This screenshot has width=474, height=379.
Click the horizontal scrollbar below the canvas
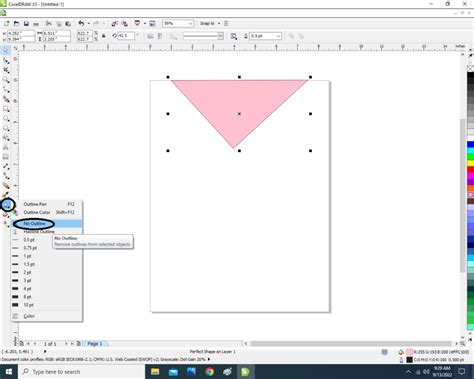(x=351, y=343)
